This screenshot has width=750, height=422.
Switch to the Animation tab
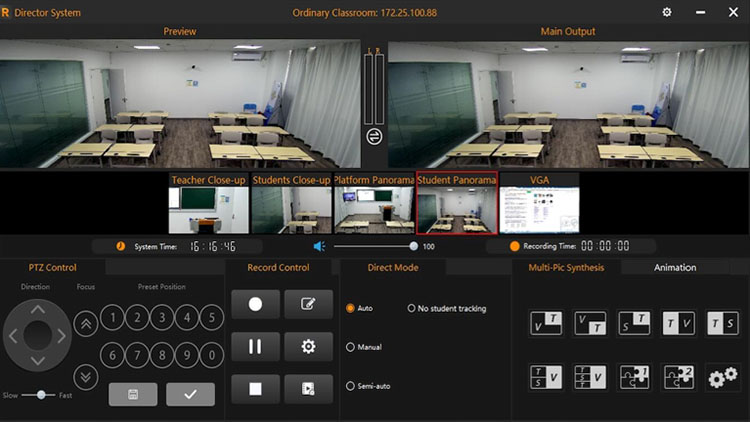coord(675,267)
